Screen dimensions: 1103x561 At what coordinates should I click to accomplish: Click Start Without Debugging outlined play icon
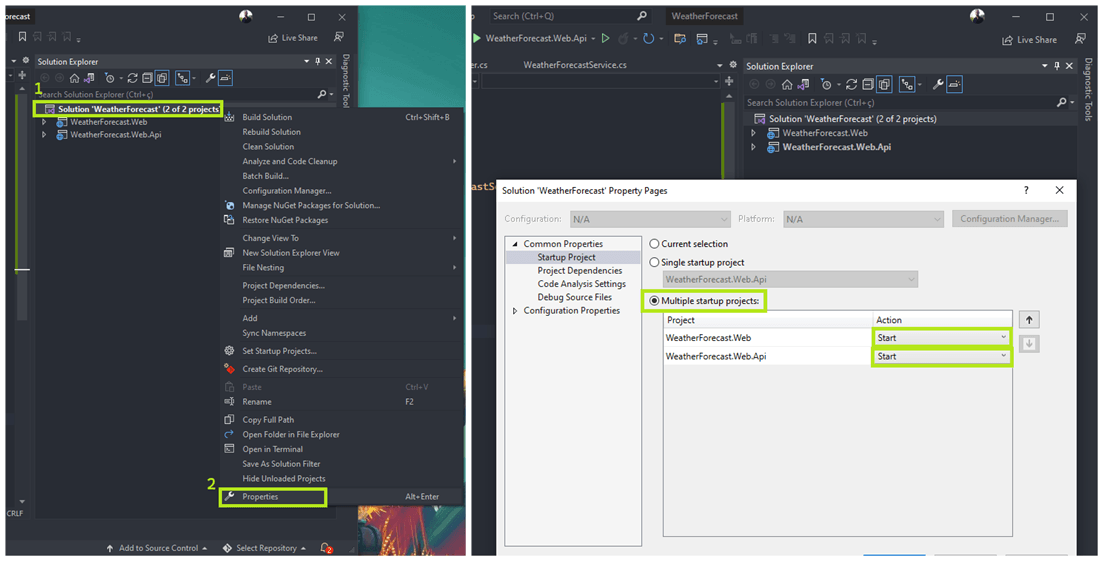pos(605,38)
